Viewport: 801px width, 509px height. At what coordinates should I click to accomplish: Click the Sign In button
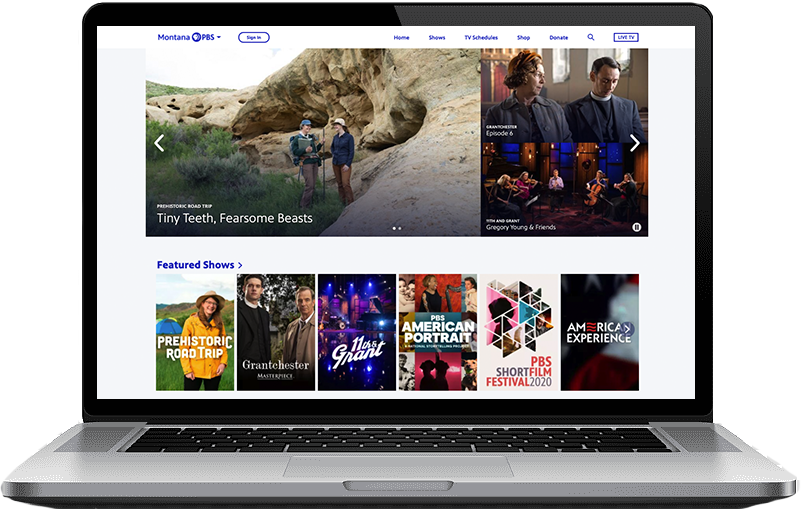(x=253, y=37)
